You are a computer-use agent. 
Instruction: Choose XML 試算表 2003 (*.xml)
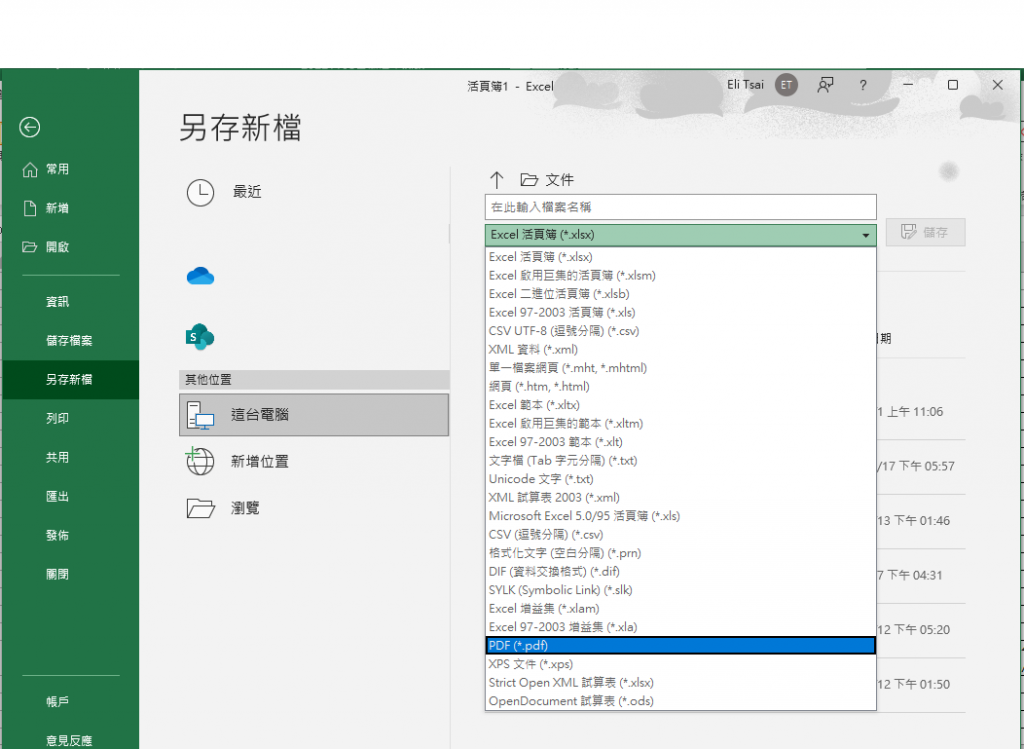point(680,498)
